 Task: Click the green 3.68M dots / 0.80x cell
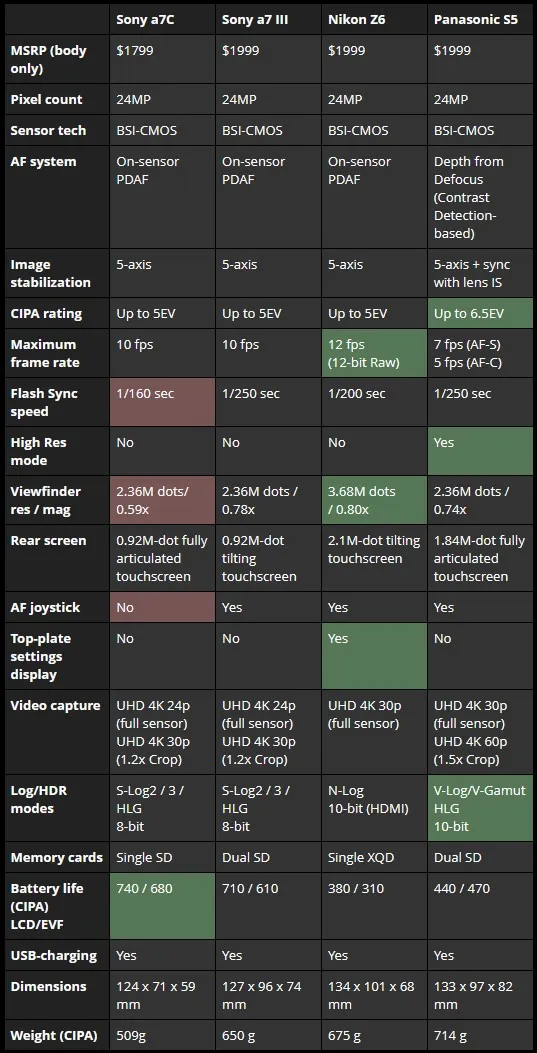(374, 500)
